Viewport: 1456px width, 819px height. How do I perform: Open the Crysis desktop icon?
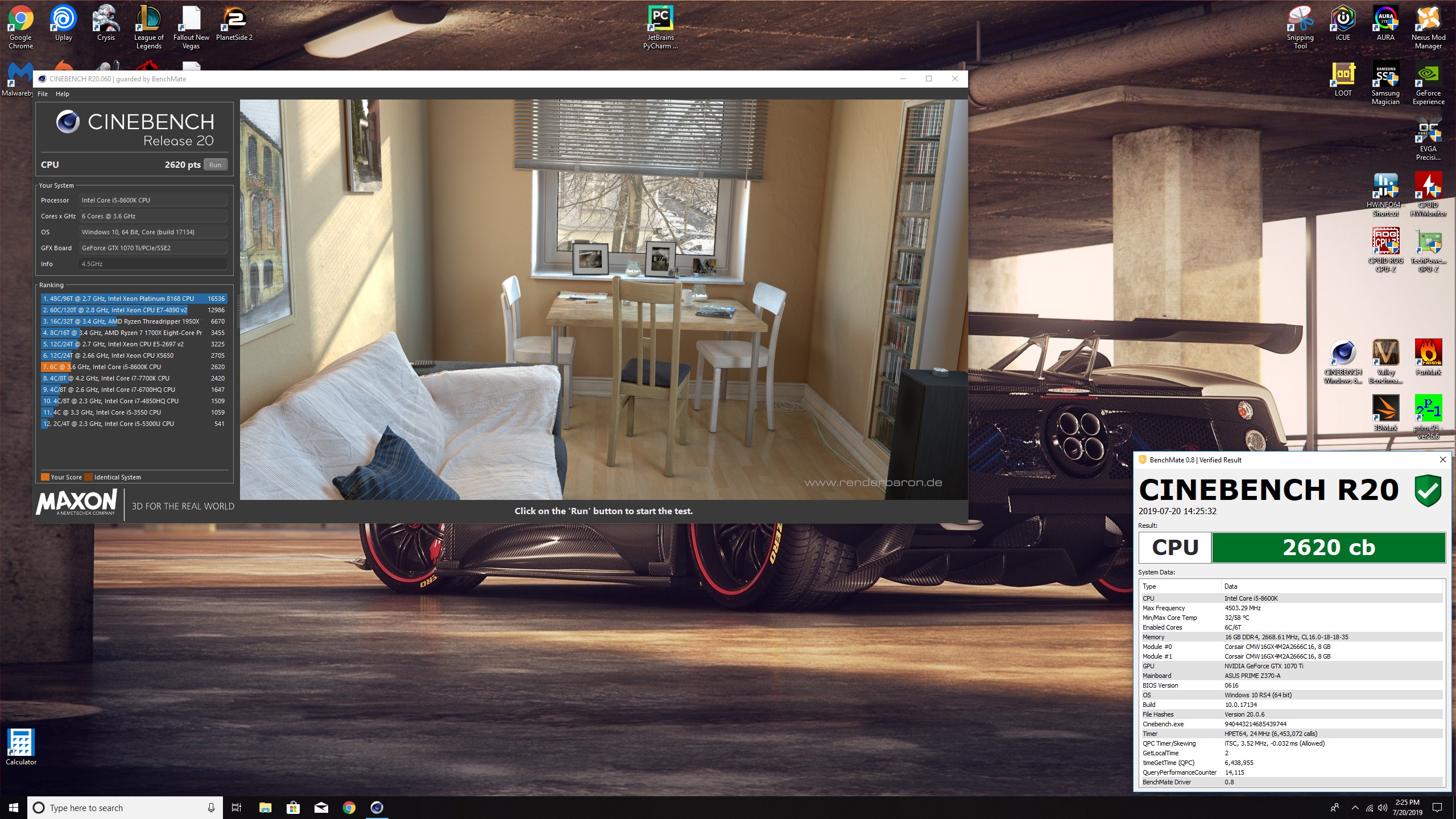(x=106, y=24)
